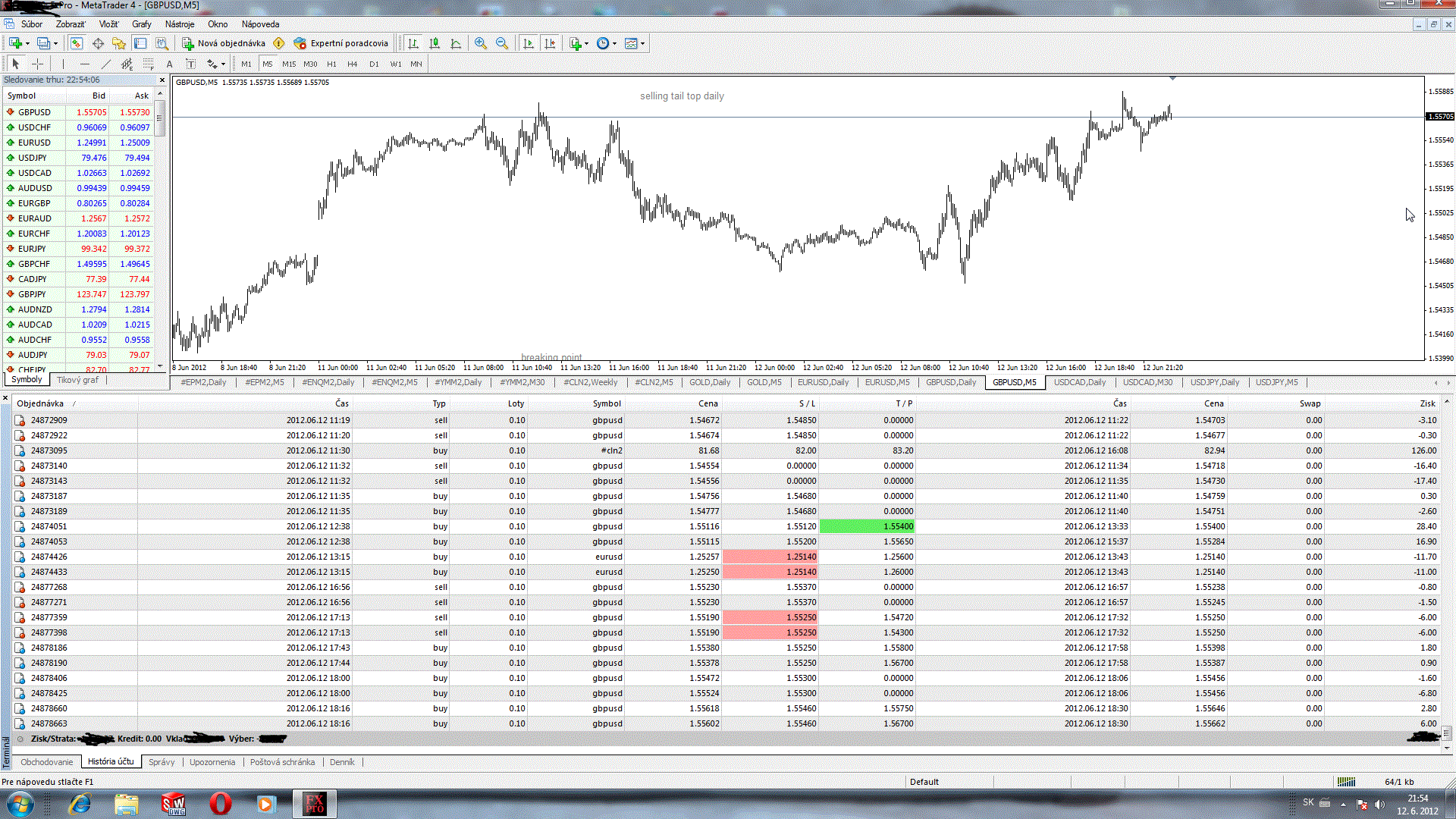Screen dimensions: 1456x819
Task: Switch chart to candlestick mode
Action: [435, 43]
